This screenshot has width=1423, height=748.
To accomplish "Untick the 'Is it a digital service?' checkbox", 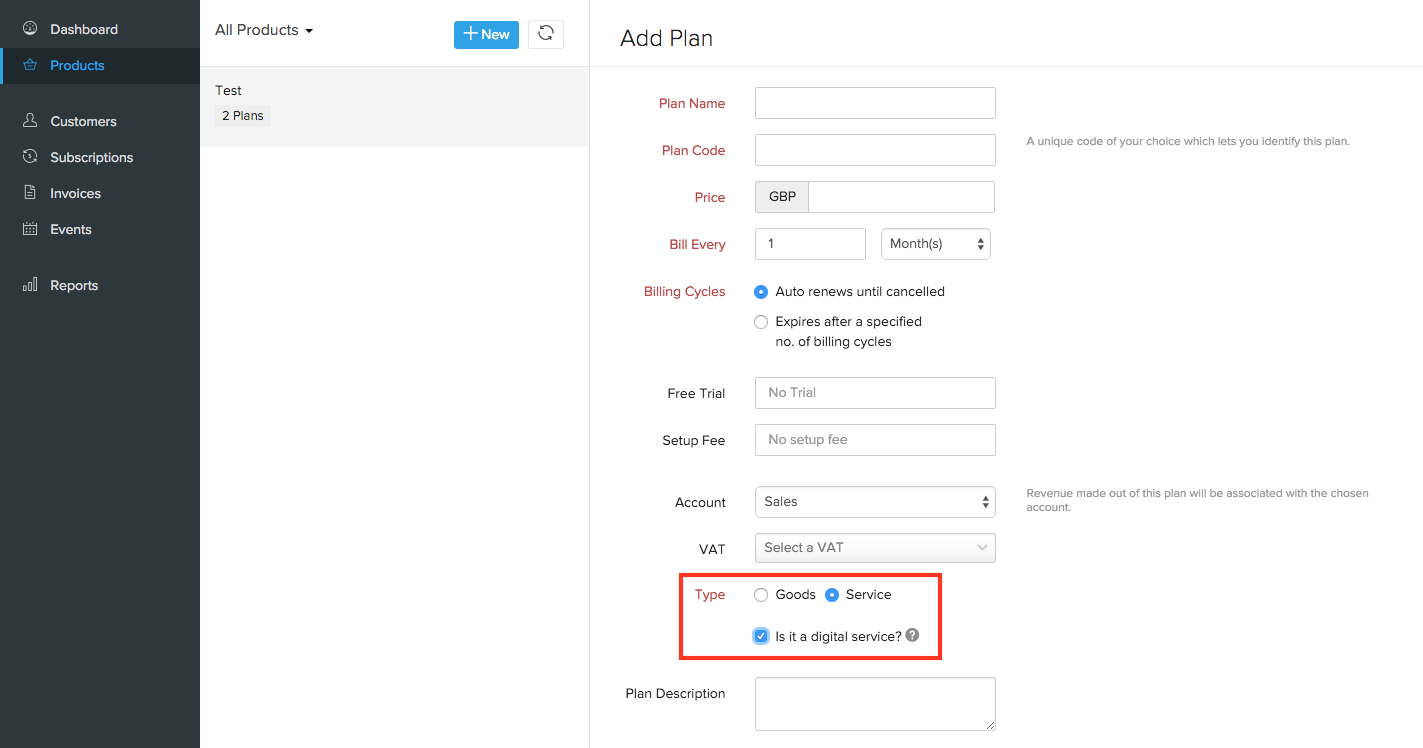I will point(761,636).
